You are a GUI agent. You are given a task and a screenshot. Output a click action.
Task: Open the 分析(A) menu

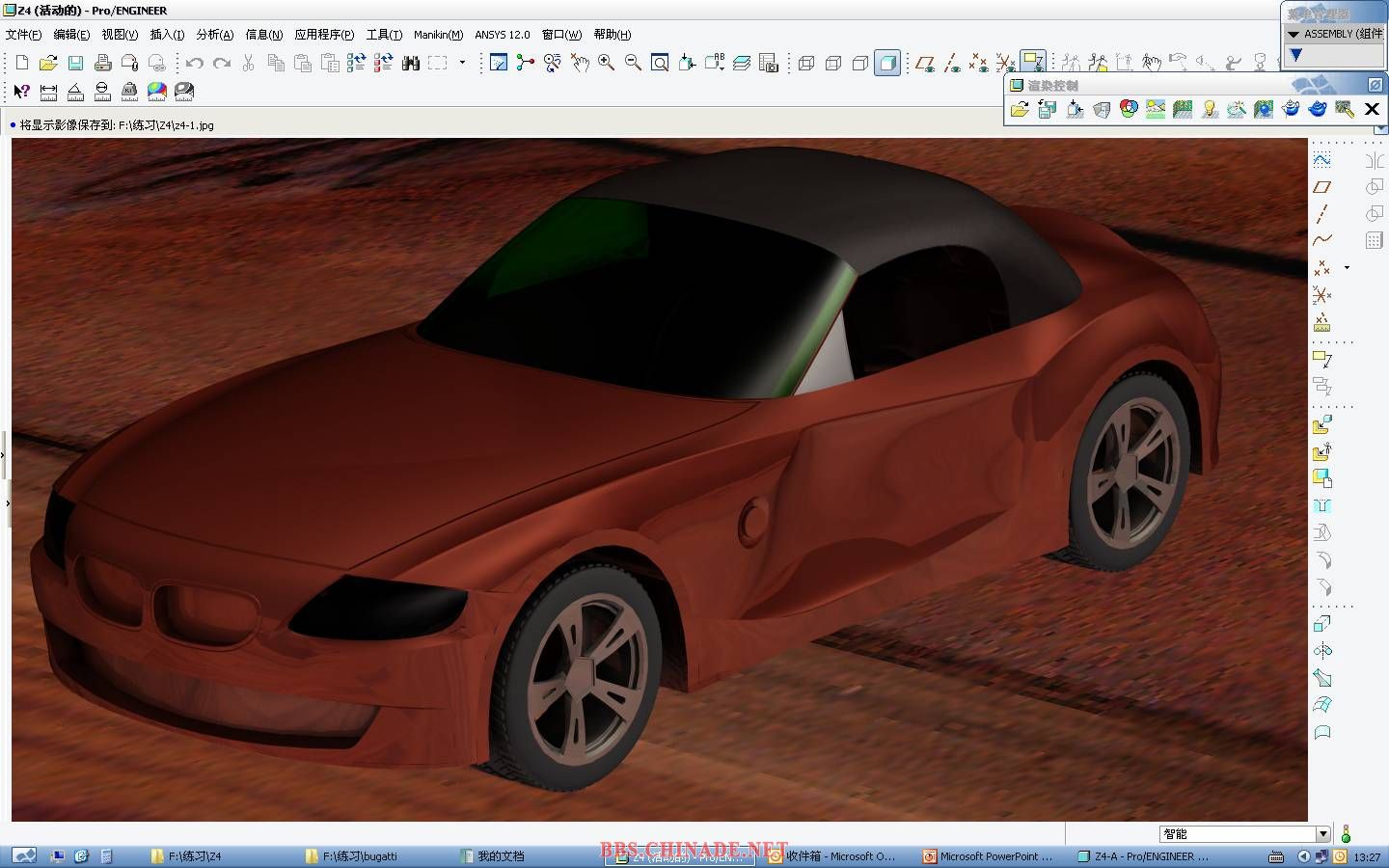(214, 35)
